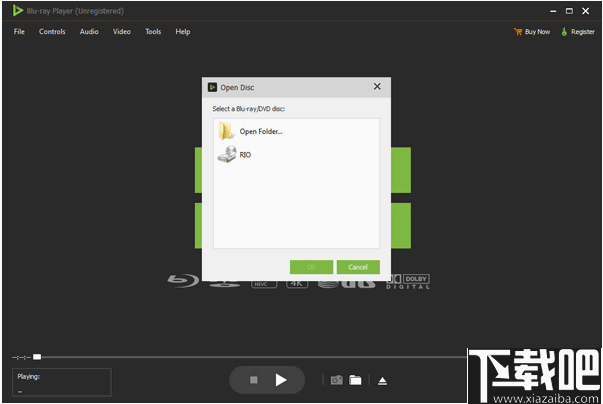Close the Blu-ray Player window
603x404 pixels.
click(586, 11)
